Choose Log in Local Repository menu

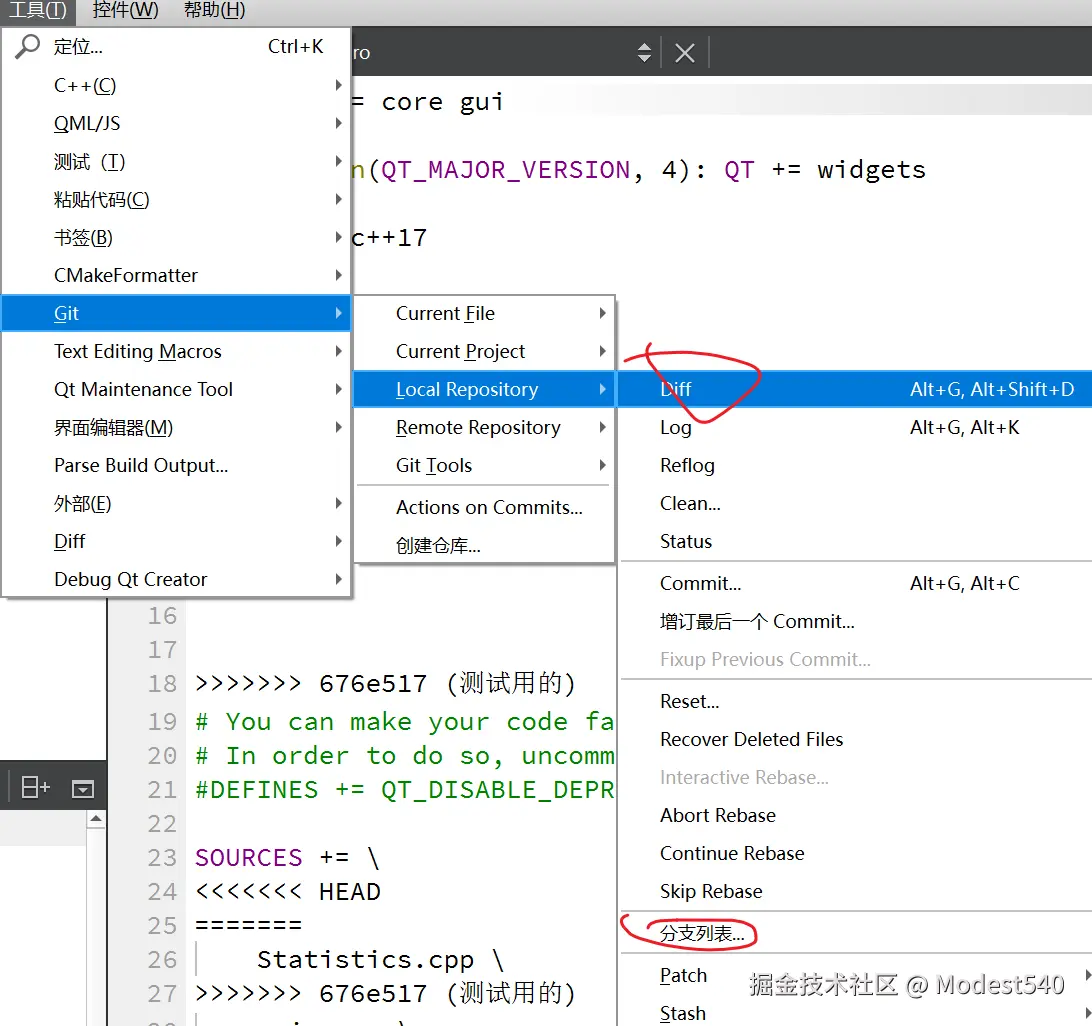click(855, 427)
